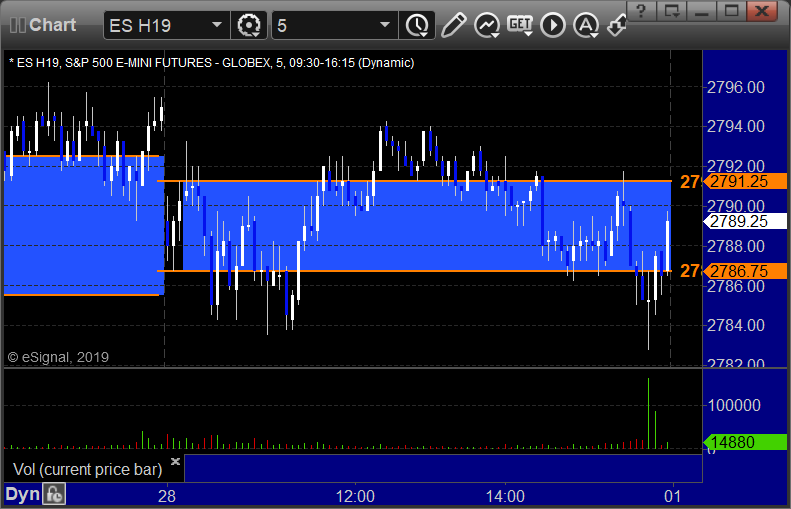
Task: Open the symbol settings gear icon
Action: pyautogui.click(x=249, y=25)
